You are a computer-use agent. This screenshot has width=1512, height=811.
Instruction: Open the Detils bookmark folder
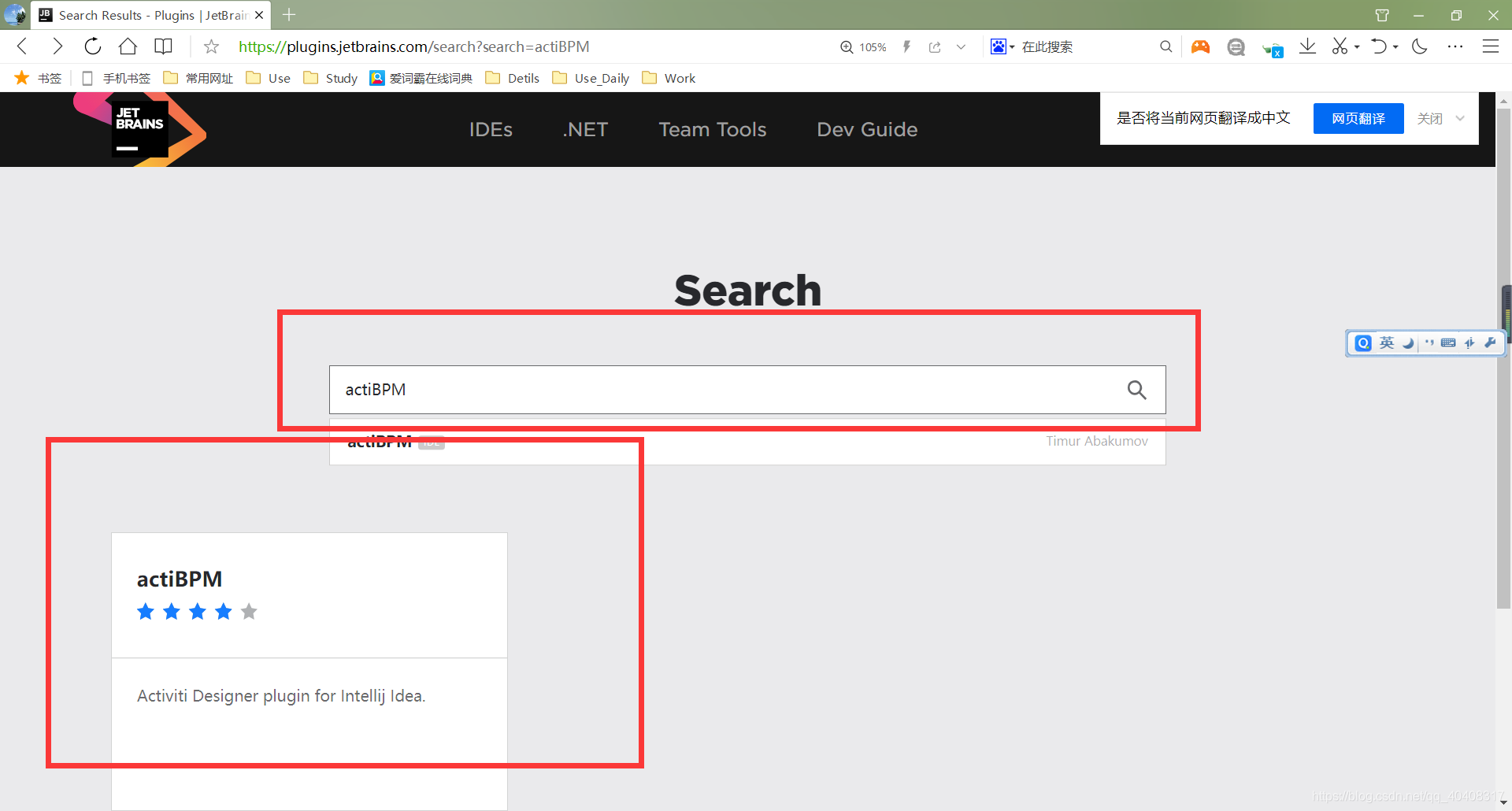click(513, 78)
